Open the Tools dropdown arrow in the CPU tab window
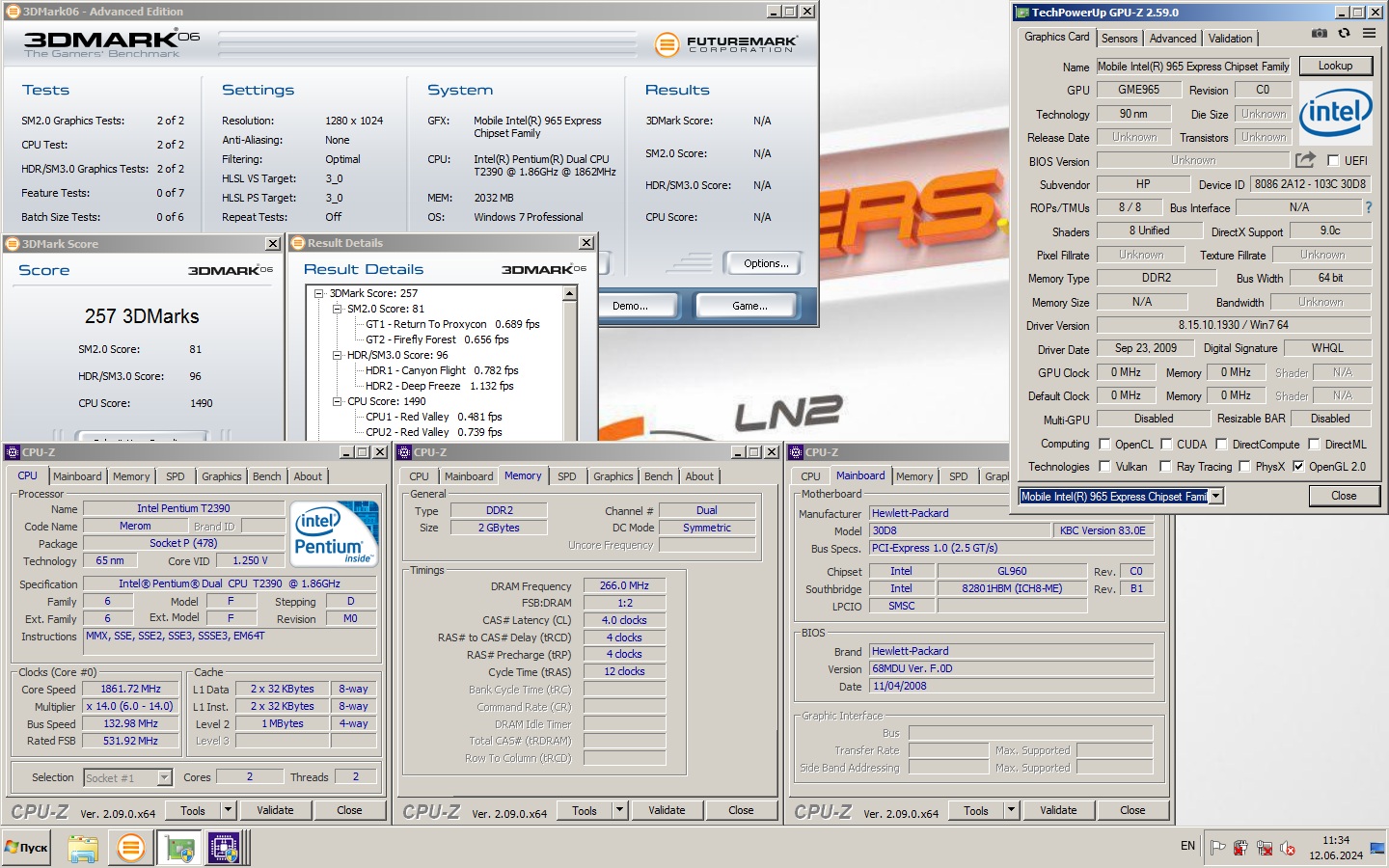Image resolution: width=1389 pixels, height=868 pixels. click(229, 810)
